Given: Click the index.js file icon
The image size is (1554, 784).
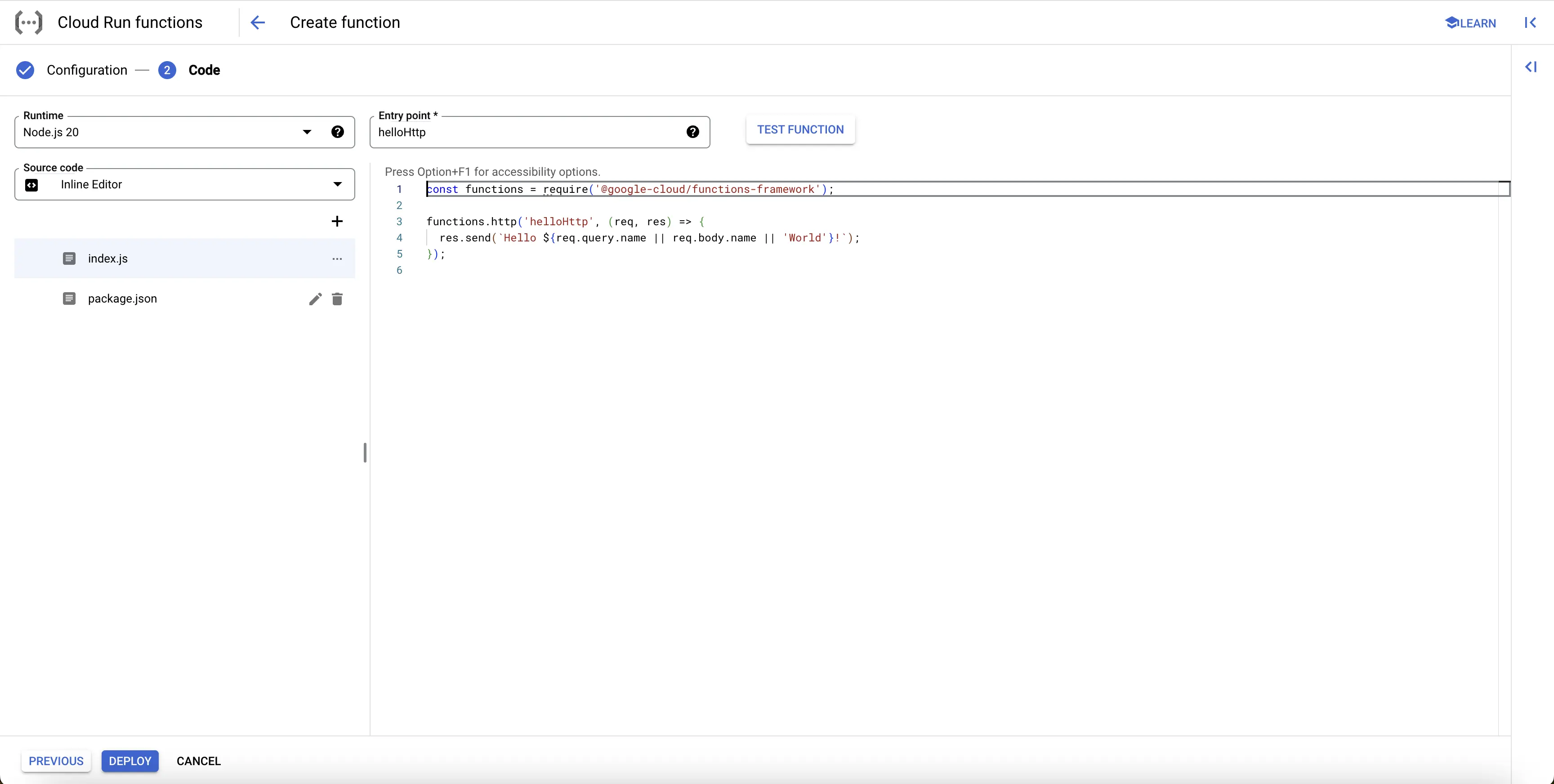Looking at the screenshot, I should pyautogui.click(x=69, y=259).
